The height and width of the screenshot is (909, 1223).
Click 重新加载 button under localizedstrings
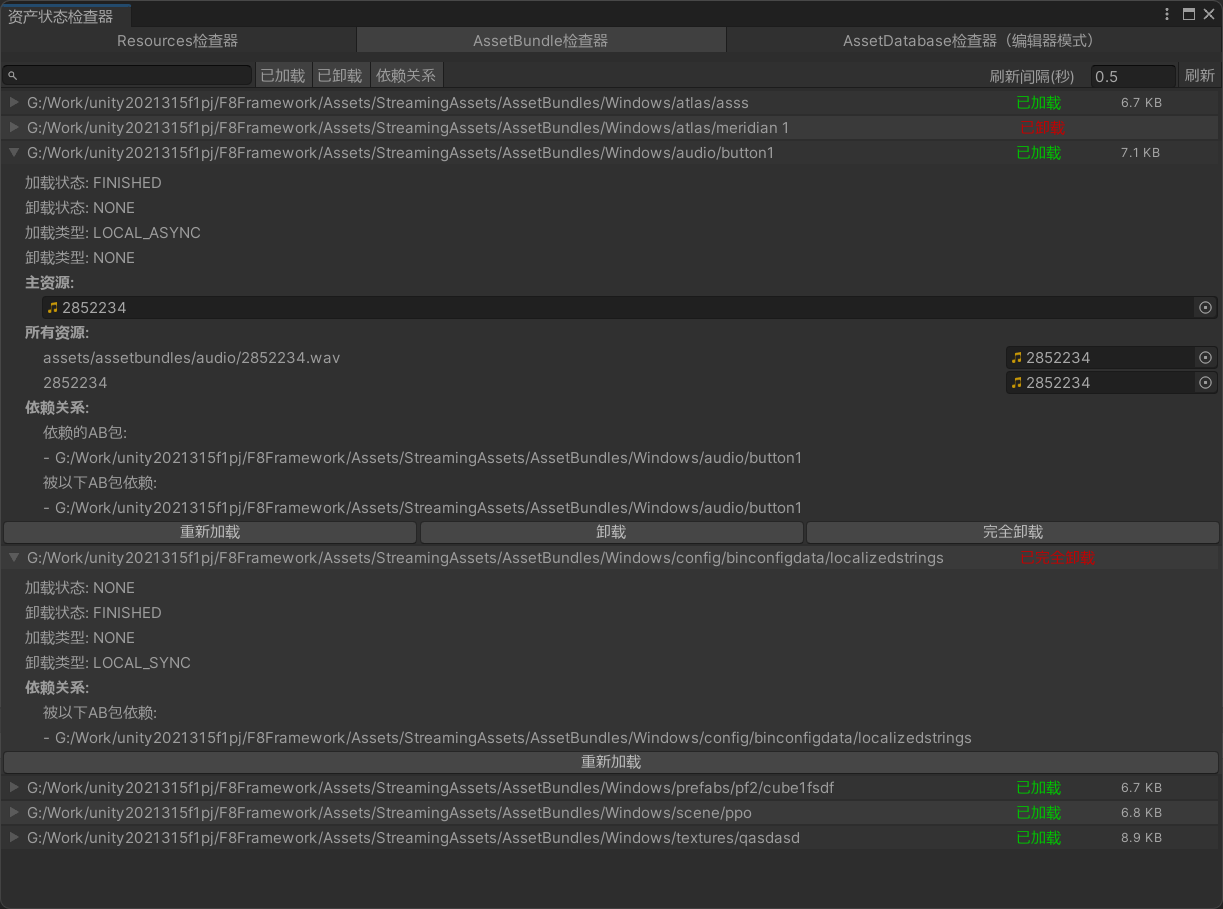(x=611, y=762)
